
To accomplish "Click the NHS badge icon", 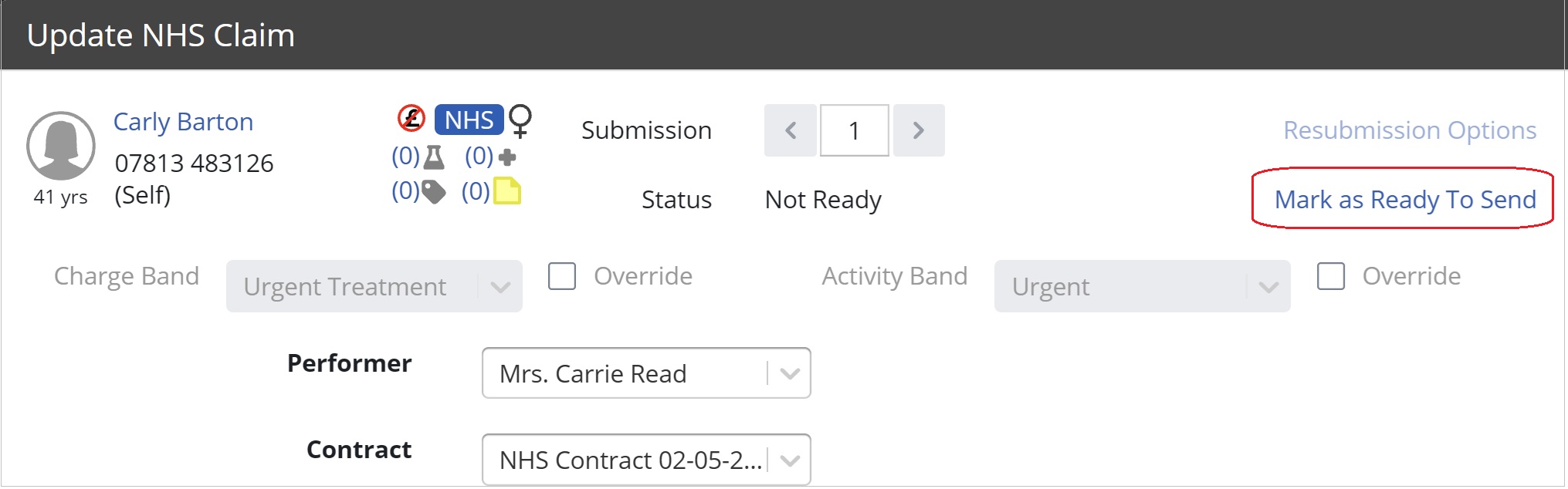I will coord(467,118).
